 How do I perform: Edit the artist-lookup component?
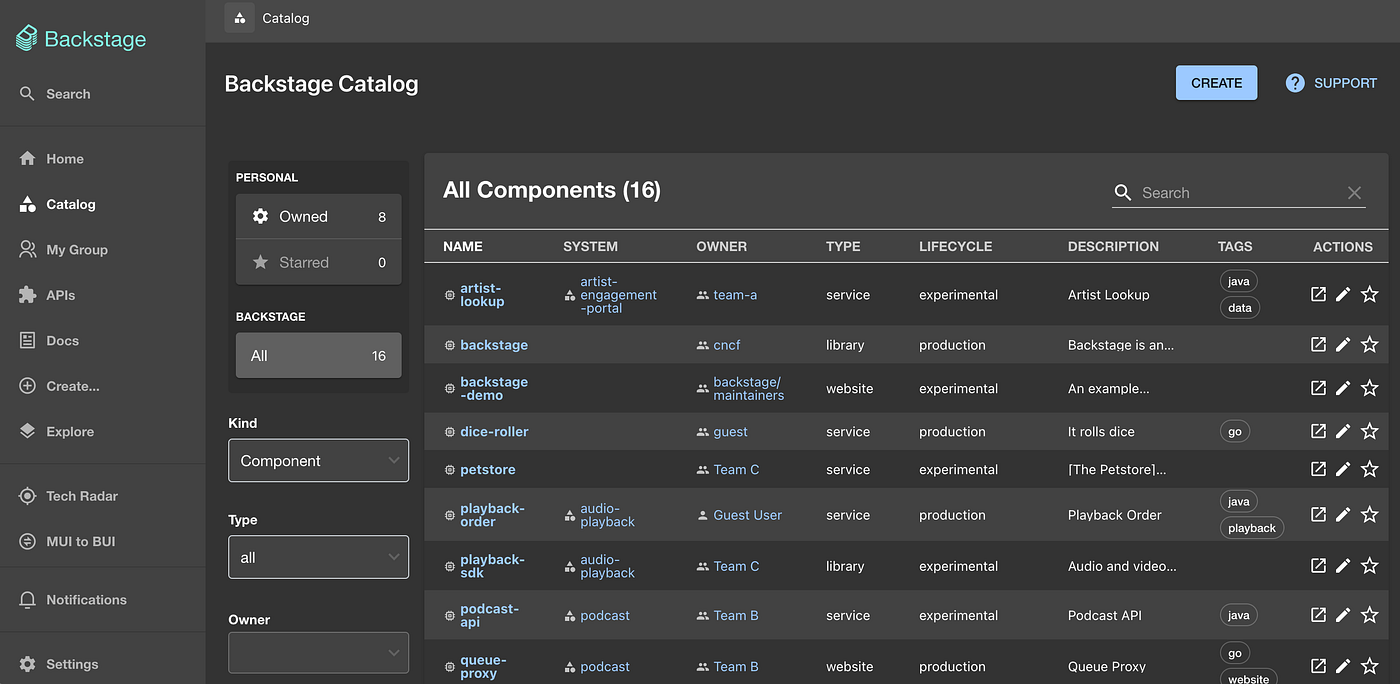[1343, 294]
